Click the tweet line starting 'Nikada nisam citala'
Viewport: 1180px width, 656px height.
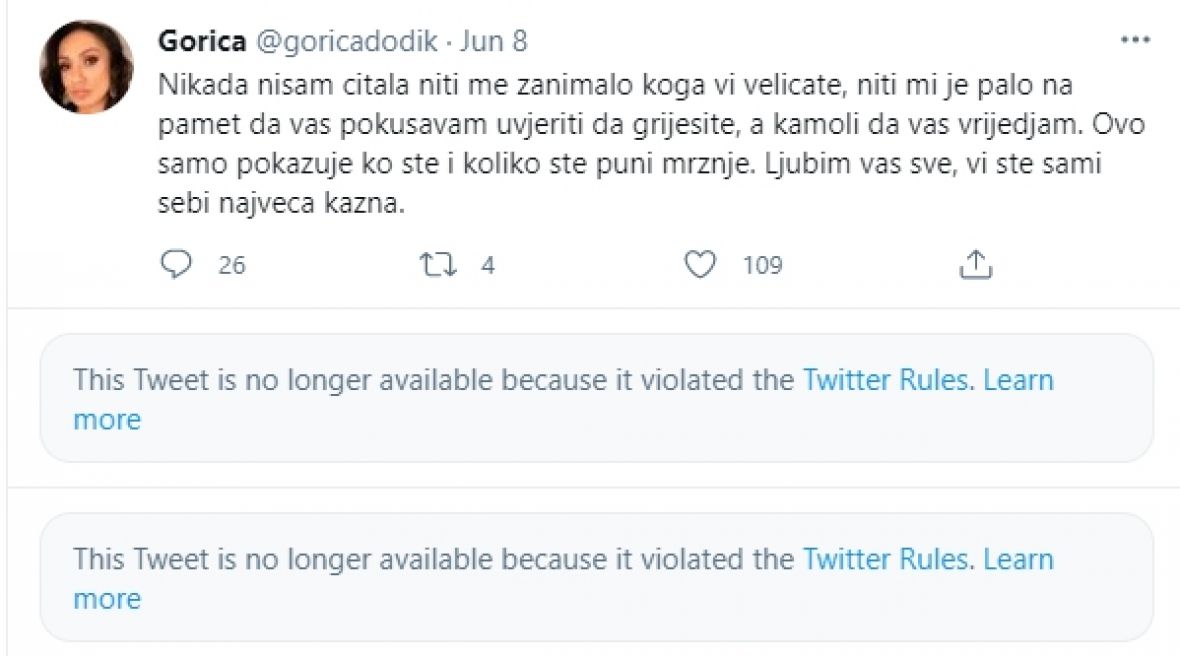(500, 85)
